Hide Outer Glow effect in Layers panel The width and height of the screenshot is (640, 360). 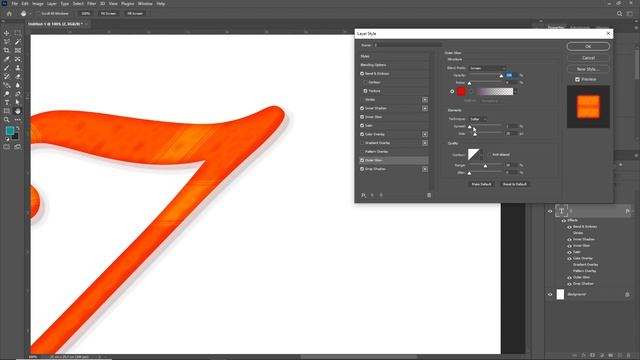569,278
